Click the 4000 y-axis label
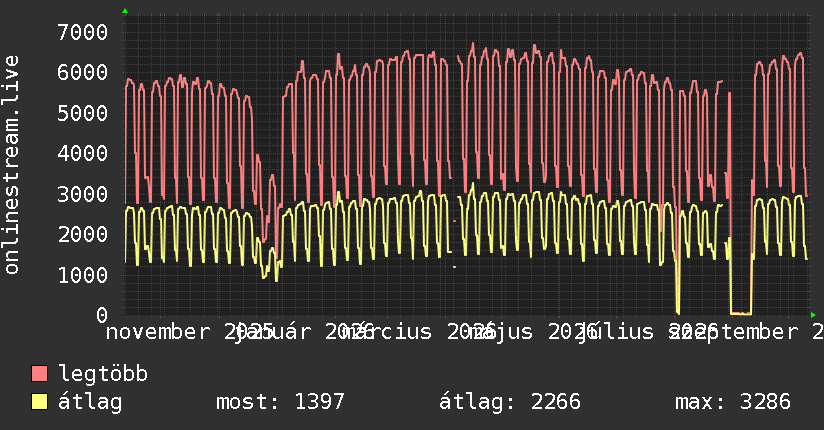The width and height of the screenshot is (824, 430). click(x=83, y=153)
